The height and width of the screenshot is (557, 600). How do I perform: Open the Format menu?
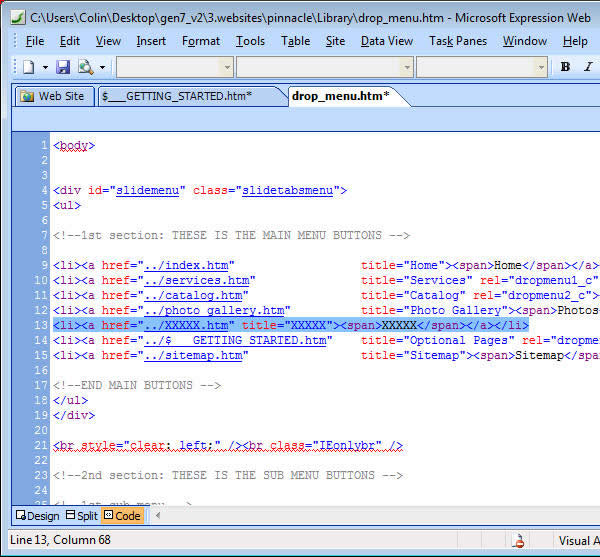[x=201, y=41]
